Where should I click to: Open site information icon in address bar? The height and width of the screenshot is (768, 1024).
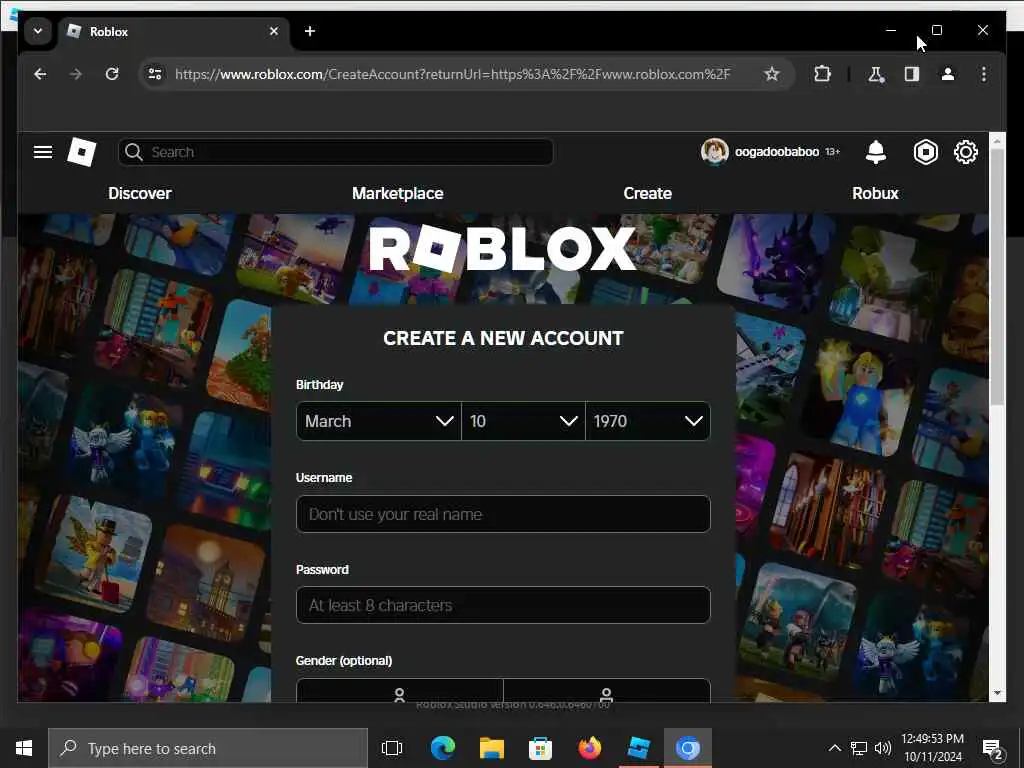[155, 74]
